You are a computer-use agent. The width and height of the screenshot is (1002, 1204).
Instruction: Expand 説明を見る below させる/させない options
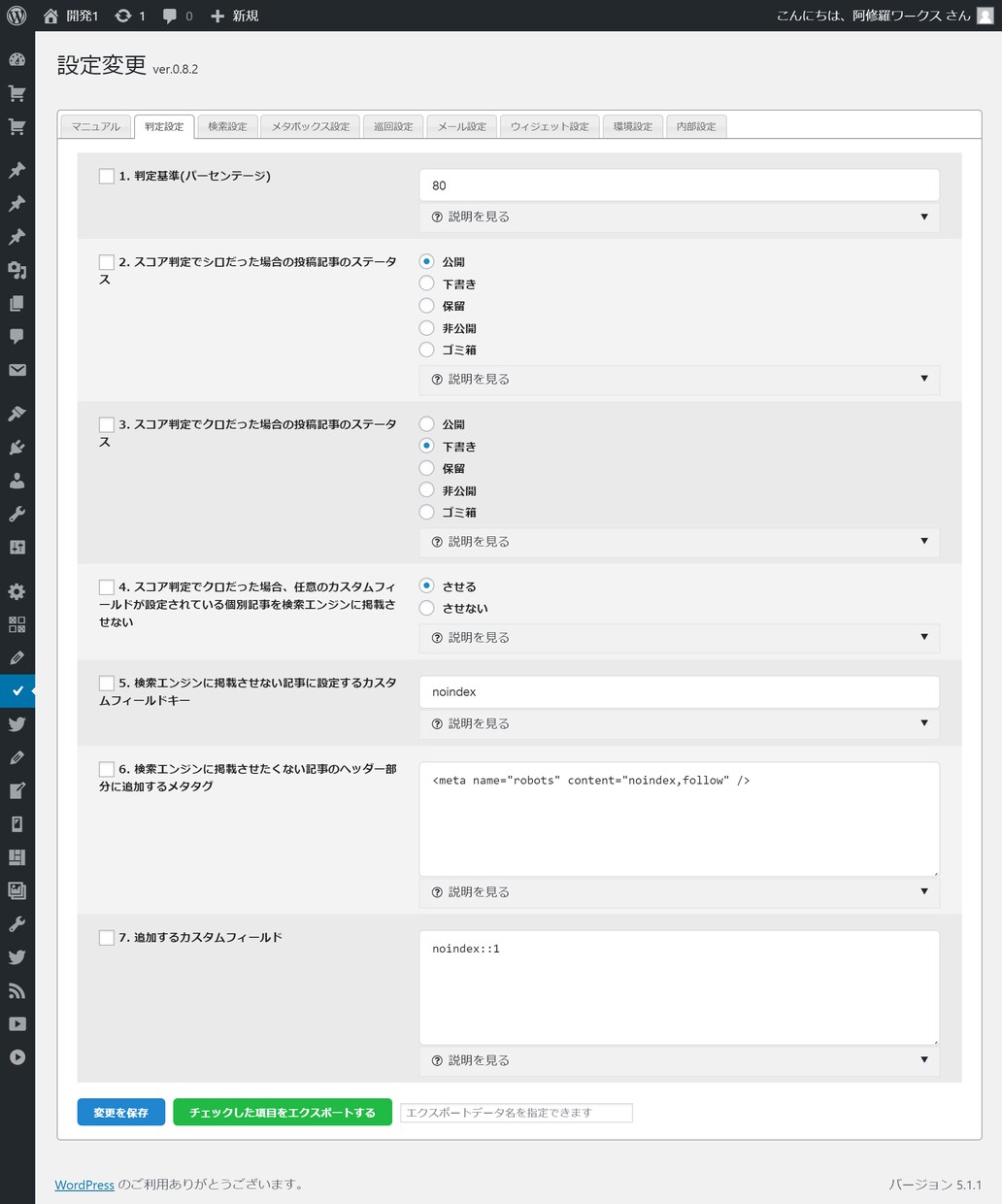[680, 637]
